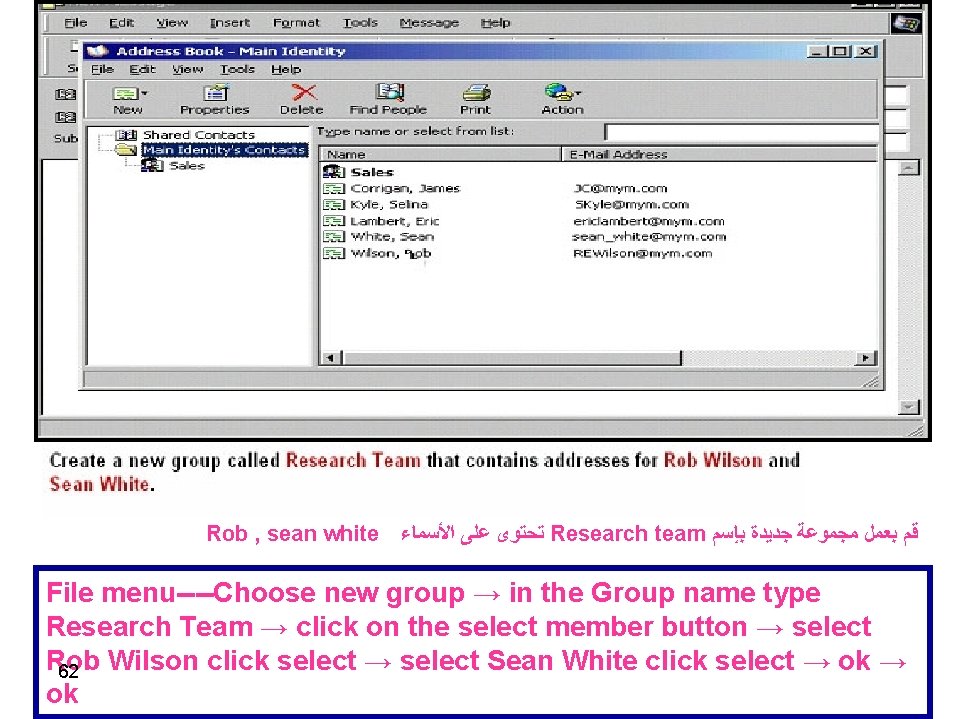The image size is (959, 719).
Task: Click the contact card icon for Kyle, Selina
Action: pos(334,204)
